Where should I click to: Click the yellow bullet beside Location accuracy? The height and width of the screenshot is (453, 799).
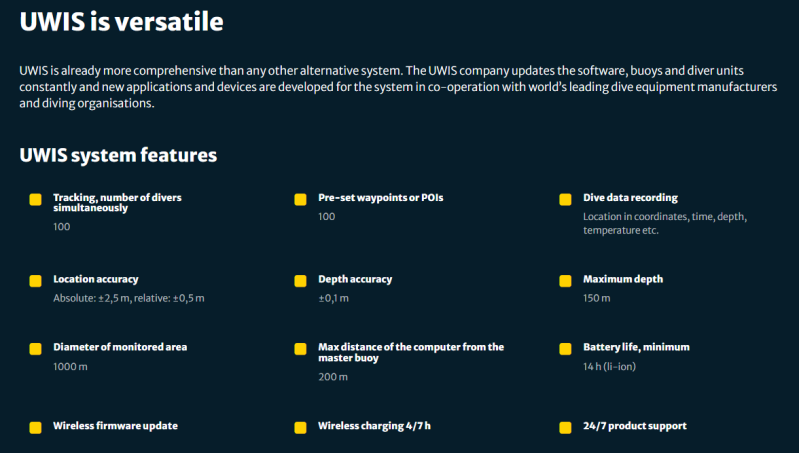click(35, 281)
